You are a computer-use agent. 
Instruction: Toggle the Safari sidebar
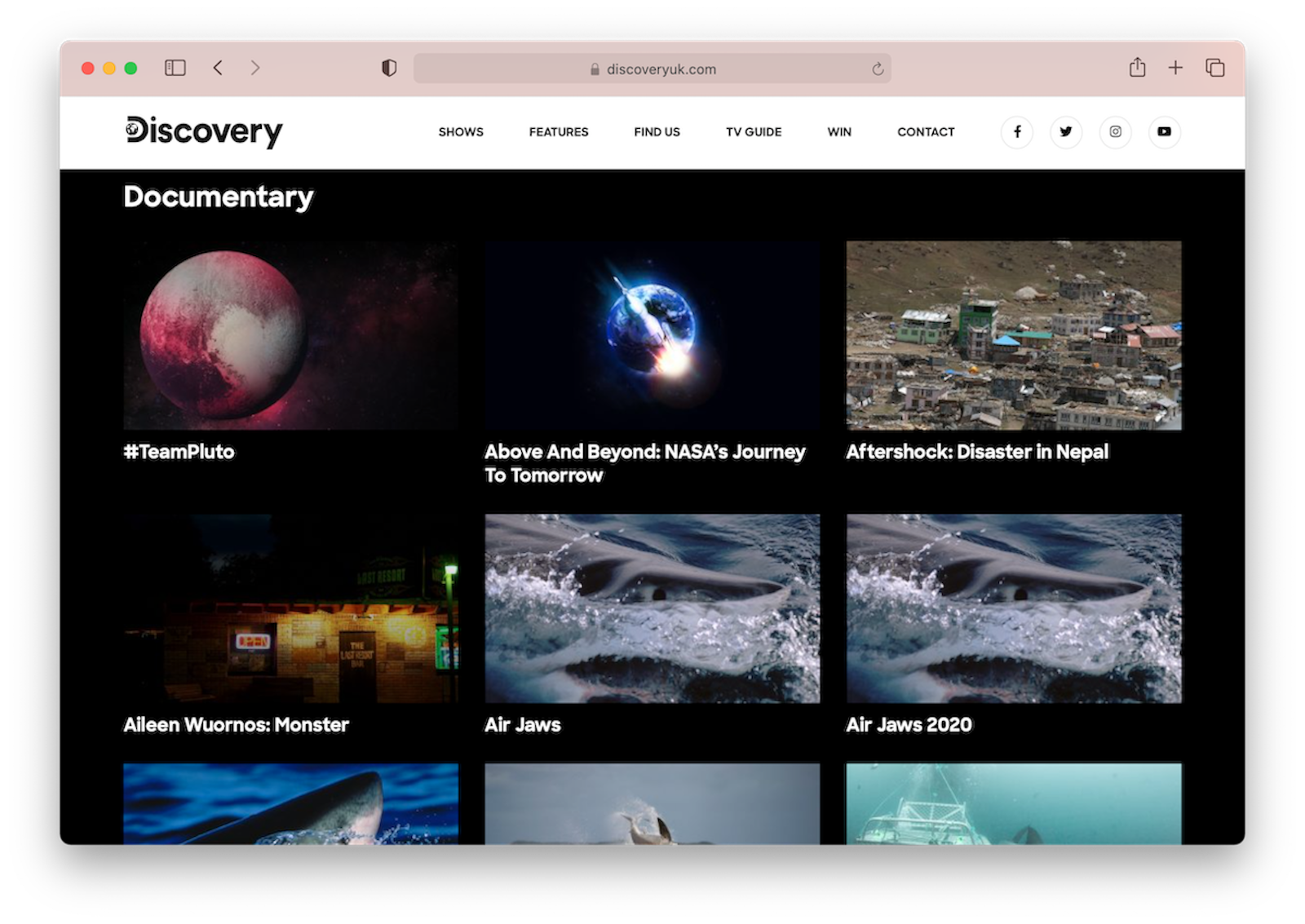tap(175, 69)
